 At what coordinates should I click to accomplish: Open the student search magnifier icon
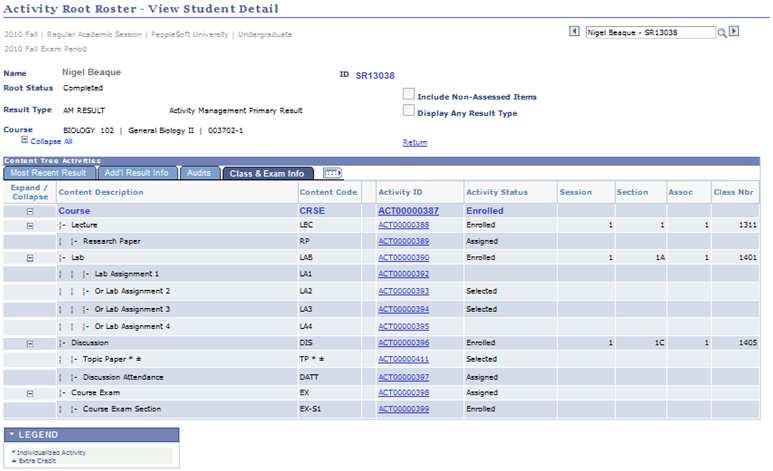click(x=722, y=33)
